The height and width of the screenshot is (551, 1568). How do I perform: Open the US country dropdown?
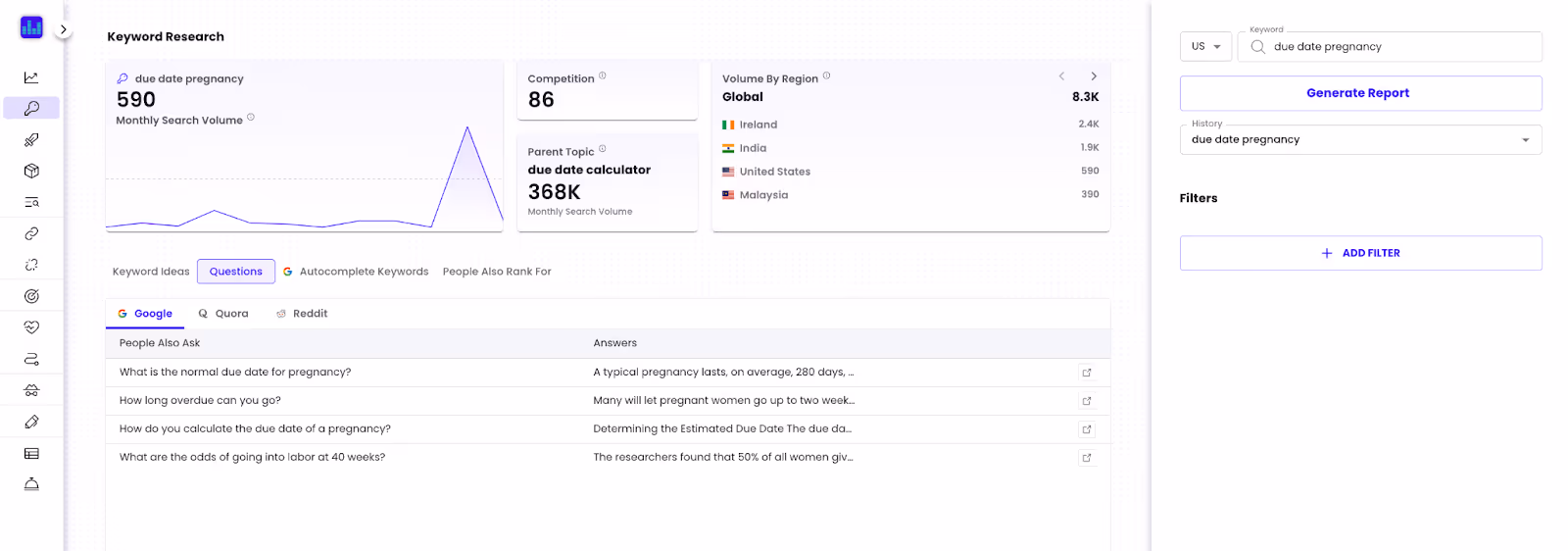1205,46
